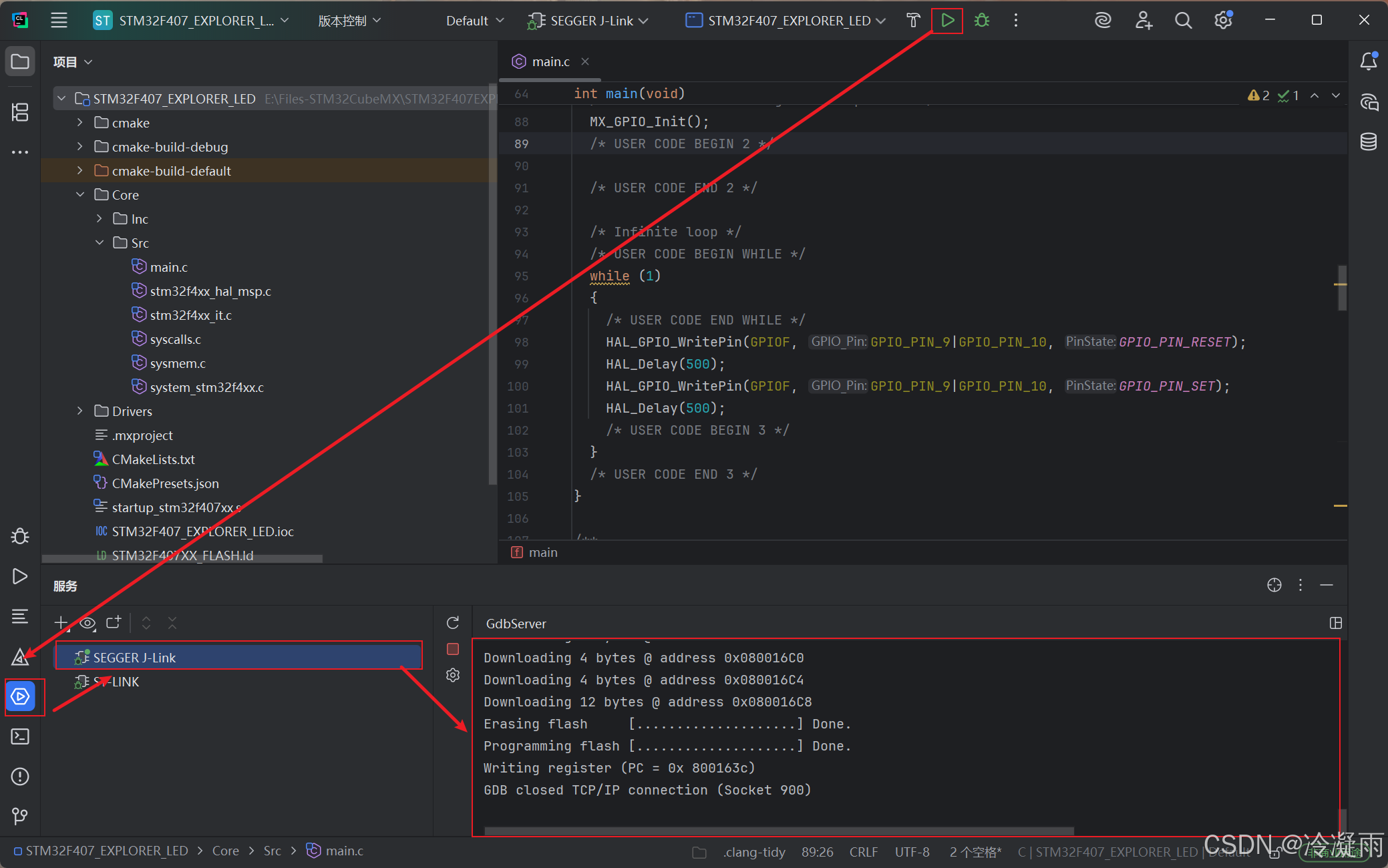Image resolution: width=1388 pixels, height=868 pixels.
Task: Open the Terminal tool window
Action: [x=20, y=736]
